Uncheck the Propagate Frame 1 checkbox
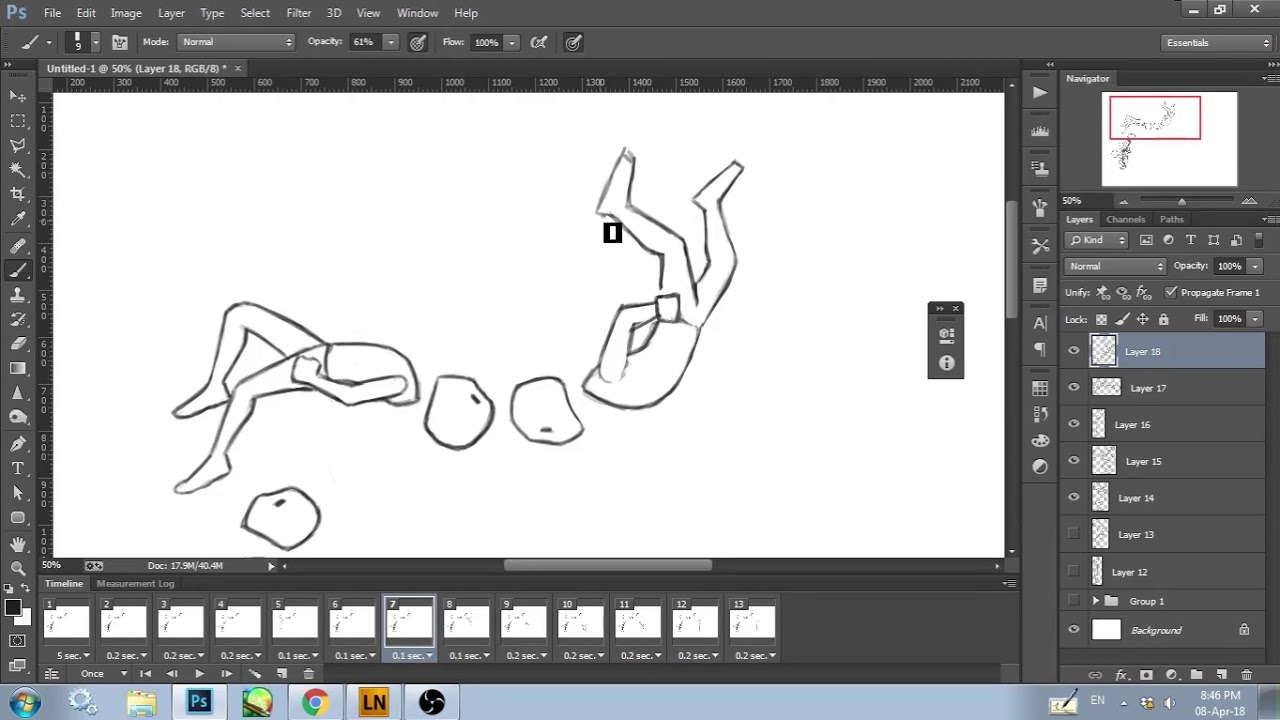 coord(1171,292)
